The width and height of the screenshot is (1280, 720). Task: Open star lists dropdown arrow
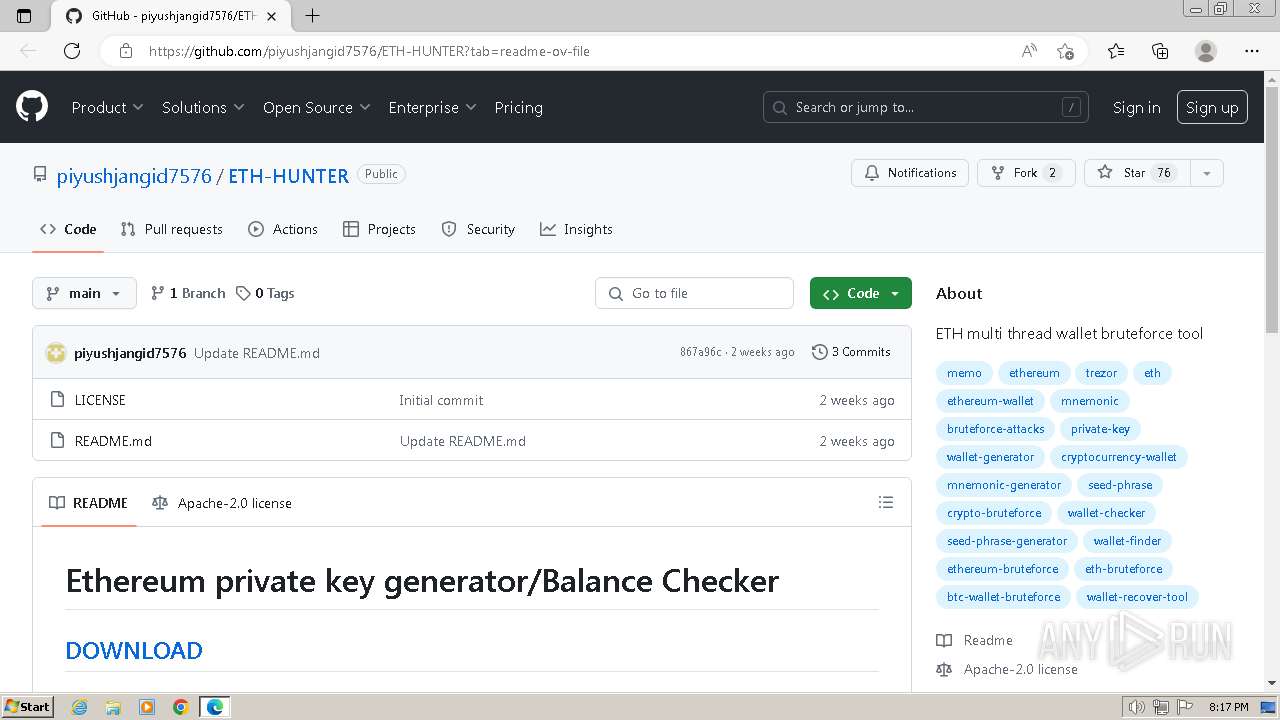1207,173
